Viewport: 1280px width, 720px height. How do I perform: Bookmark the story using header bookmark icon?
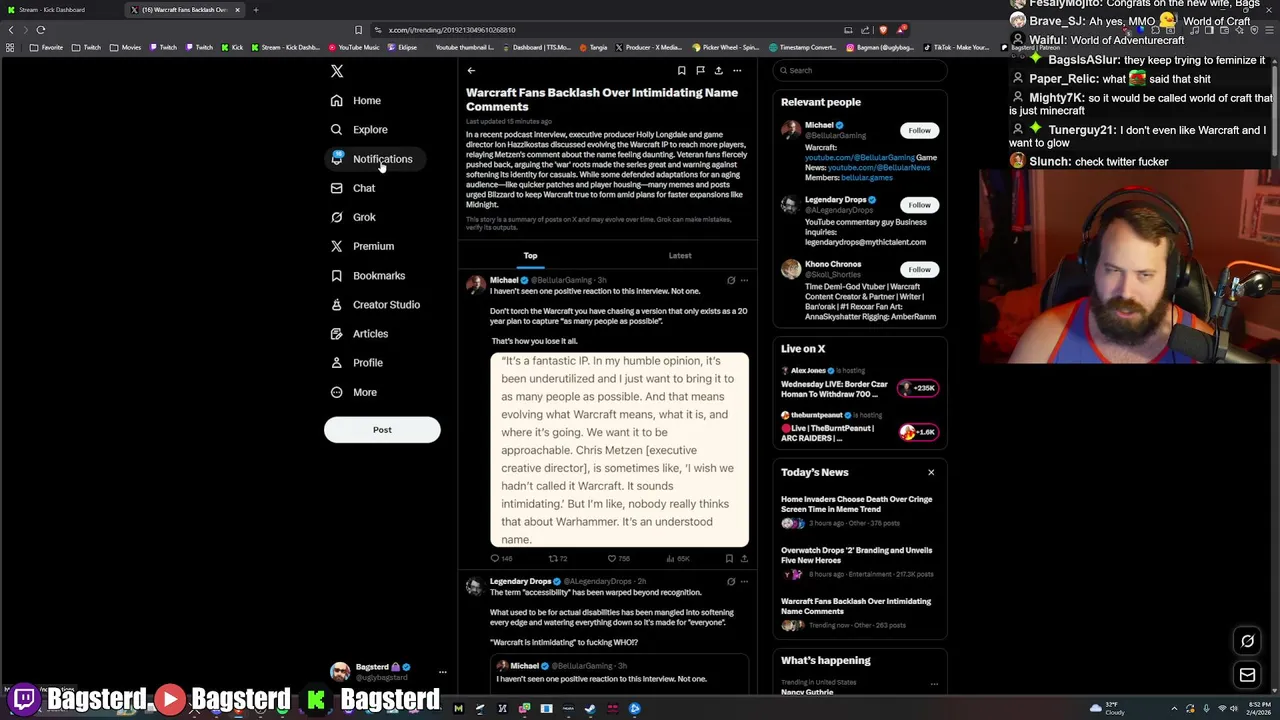681,70
